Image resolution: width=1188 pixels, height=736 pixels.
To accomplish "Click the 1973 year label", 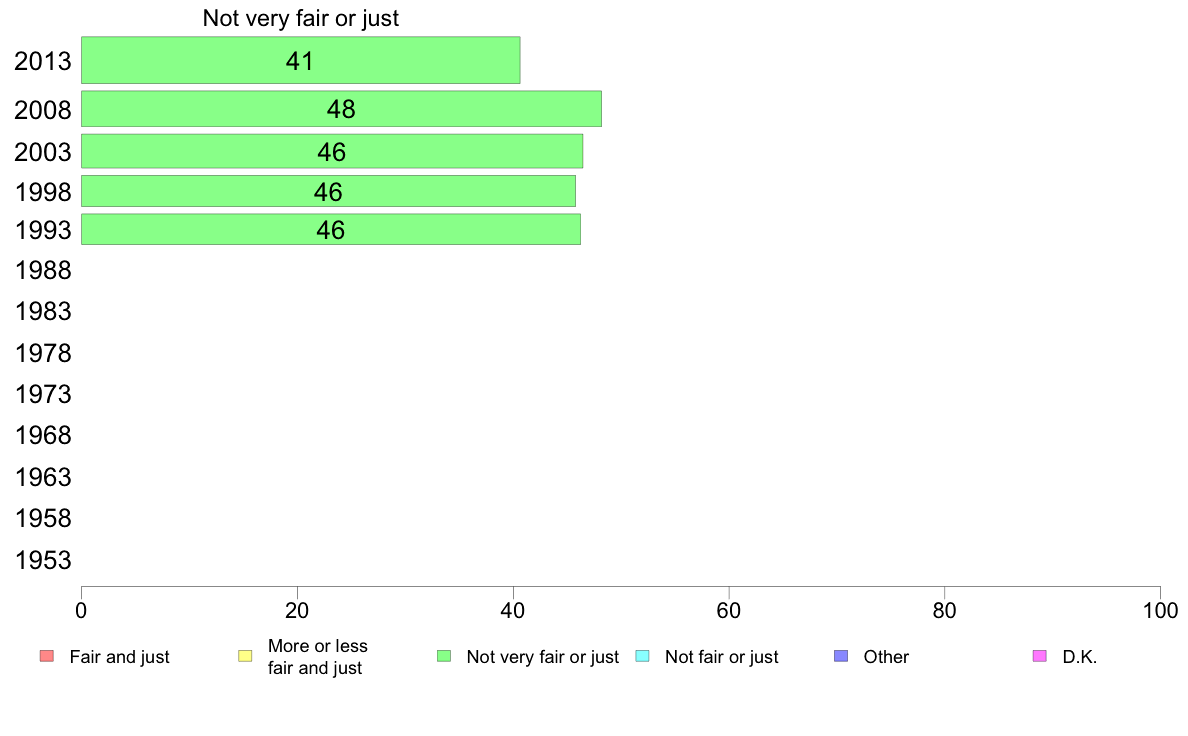I will click(x=43, y=394).
